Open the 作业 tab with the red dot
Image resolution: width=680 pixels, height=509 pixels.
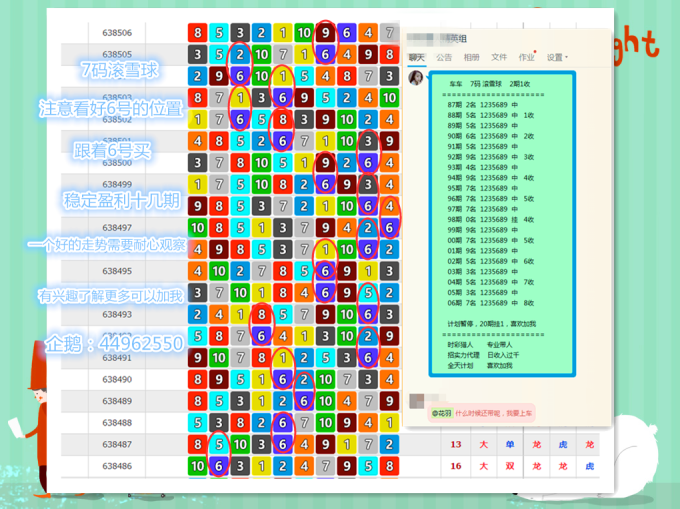[526, 58]
